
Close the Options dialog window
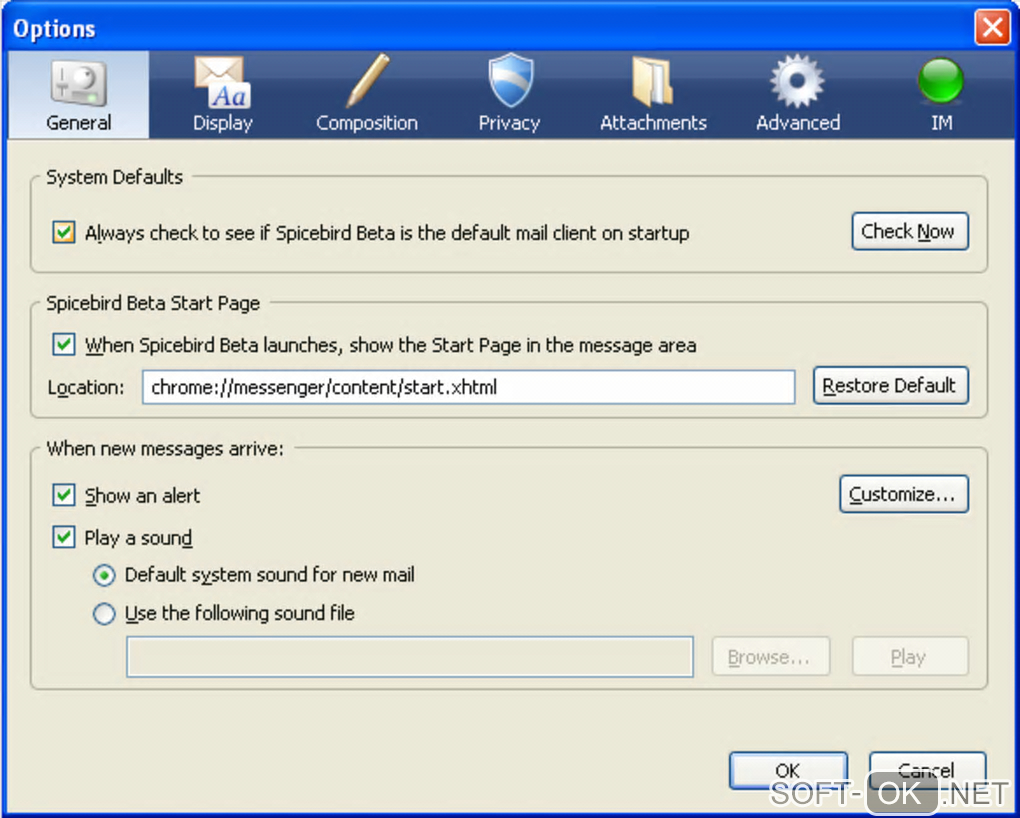[991, 28]
